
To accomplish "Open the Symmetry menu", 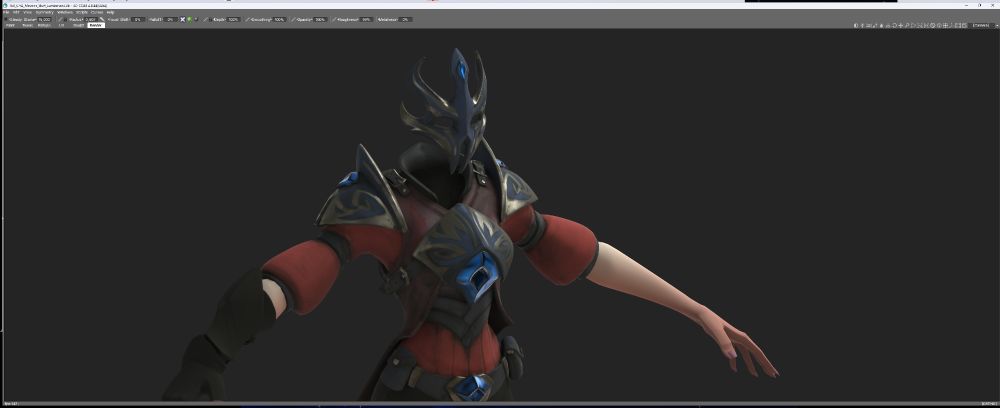I will [45, 12].
